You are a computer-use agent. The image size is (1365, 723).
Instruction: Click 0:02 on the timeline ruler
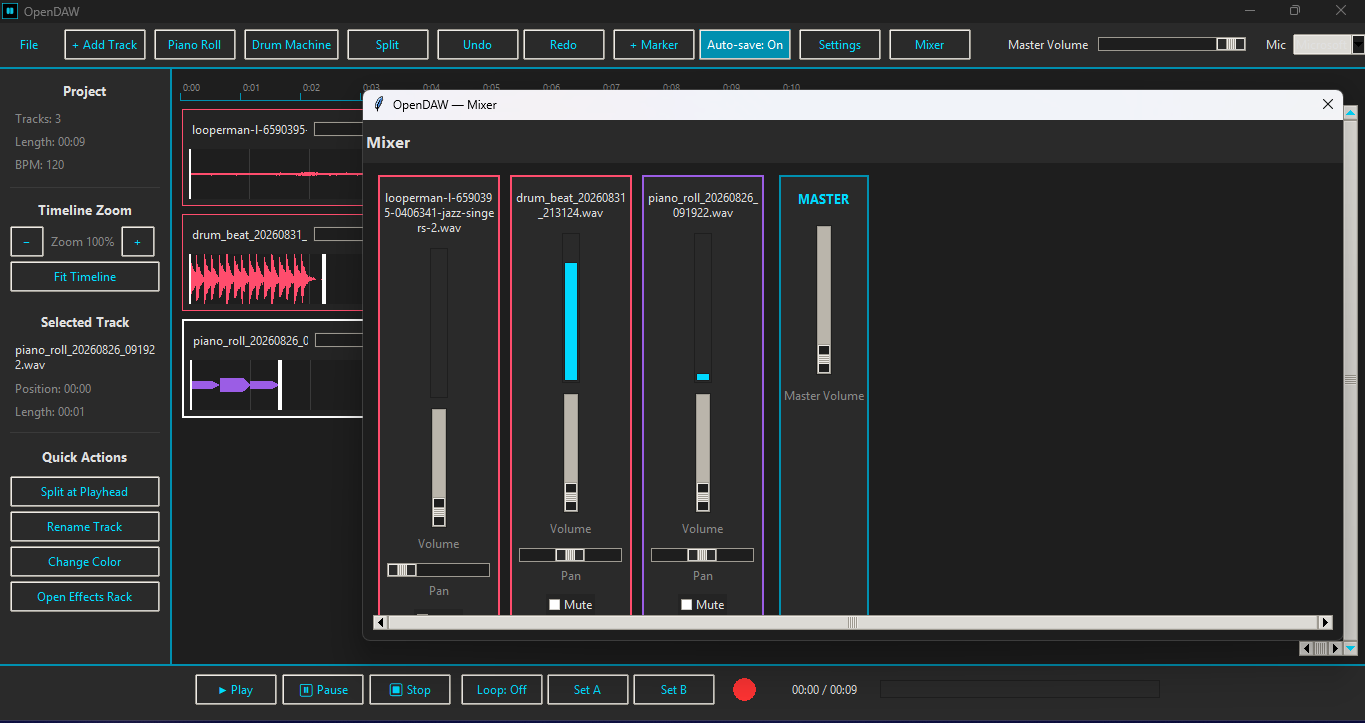click(x=311, y=88)
